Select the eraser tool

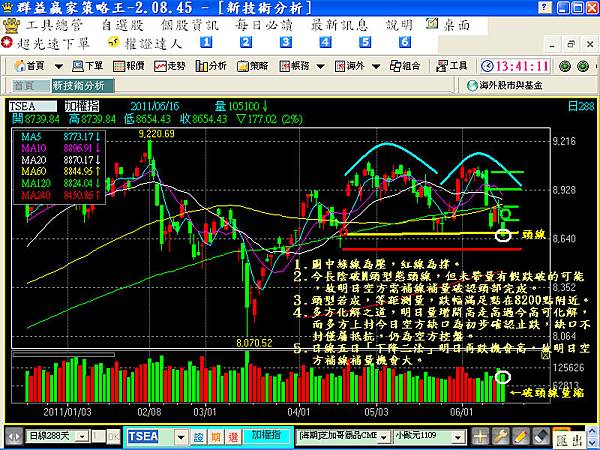(540, 436)
